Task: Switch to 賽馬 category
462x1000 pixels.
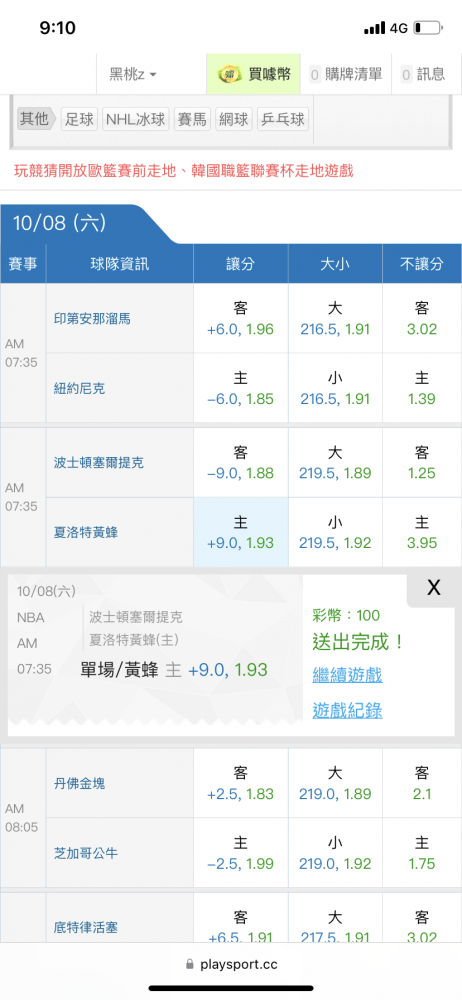Action: coord(192,119)
